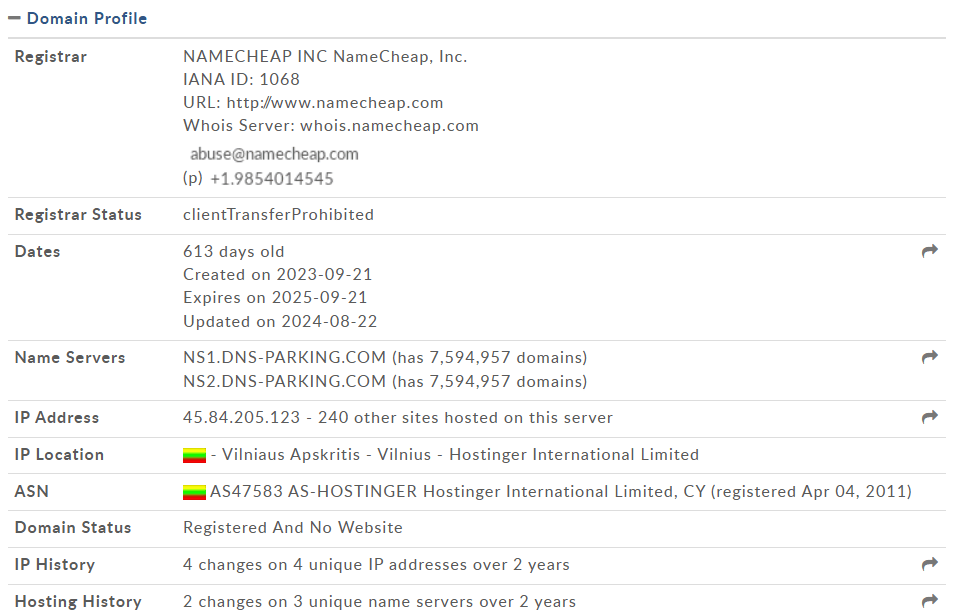Image resolution: width=969 pixels, height=616 pixels.
Task: Select the whois.namecheap.com server text
Action: [x=389, y=126]
